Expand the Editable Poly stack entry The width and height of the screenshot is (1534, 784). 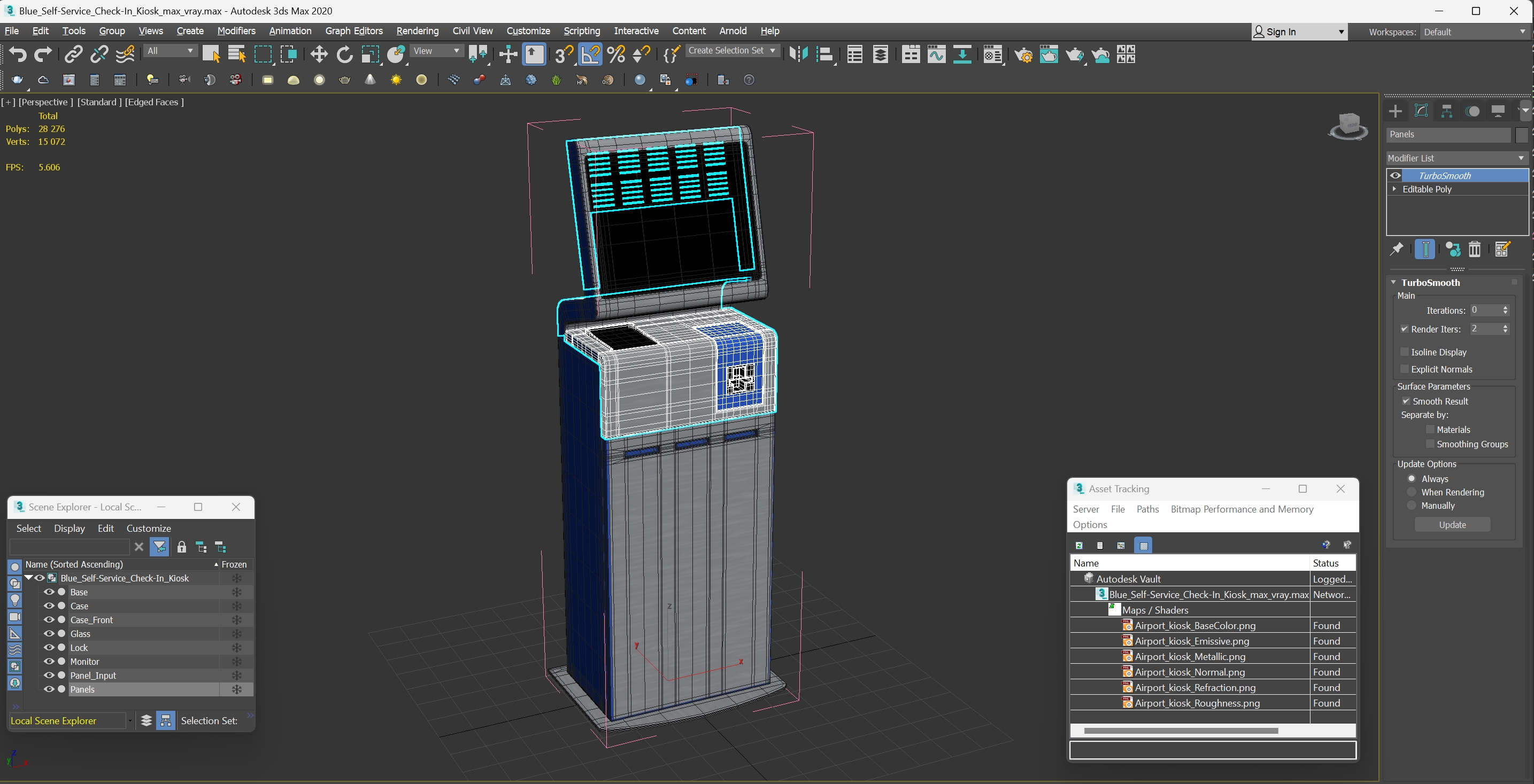(x=1394, y=189)
